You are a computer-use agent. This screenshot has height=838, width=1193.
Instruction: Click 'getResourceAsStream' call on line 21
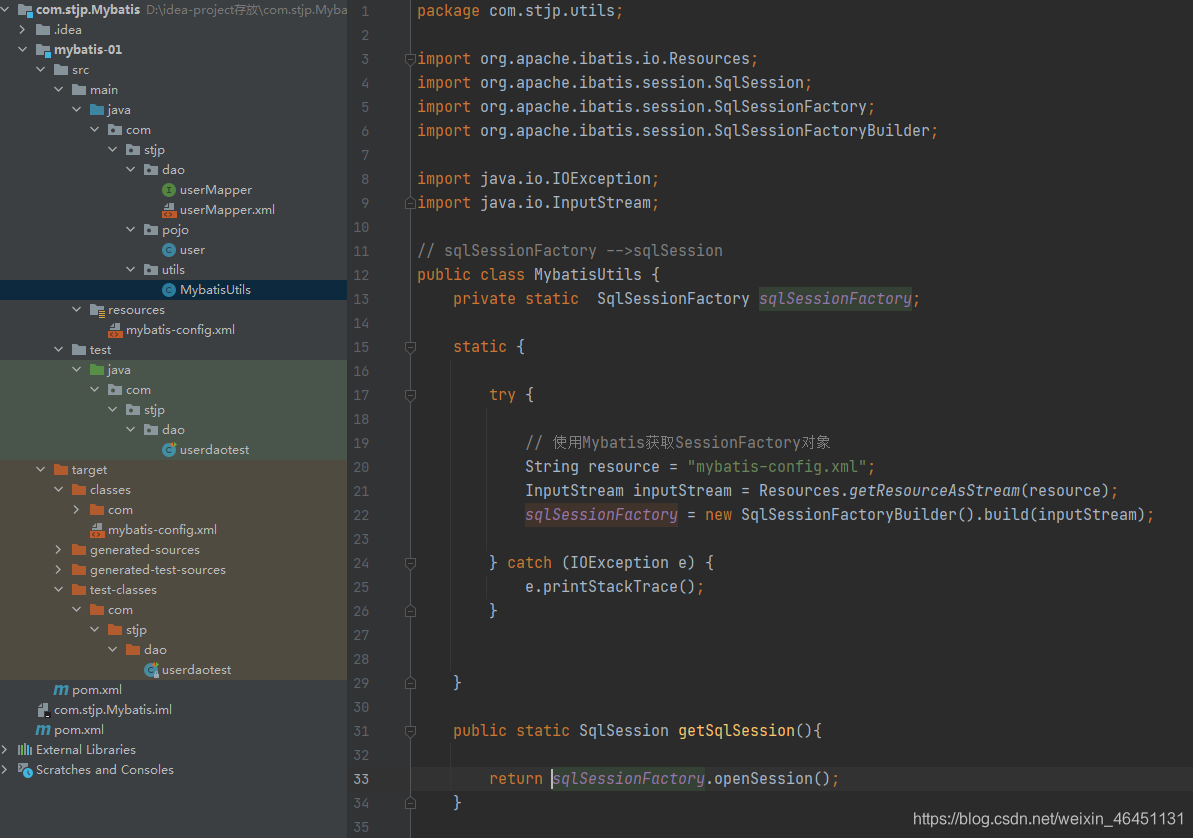coord(934,491)
